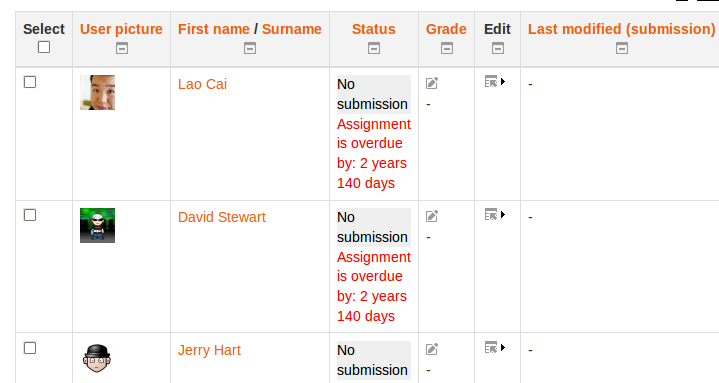Tick the select box for Jerry Hart
The width and height of the screenshot is (719, 383).
pos(30,348)
